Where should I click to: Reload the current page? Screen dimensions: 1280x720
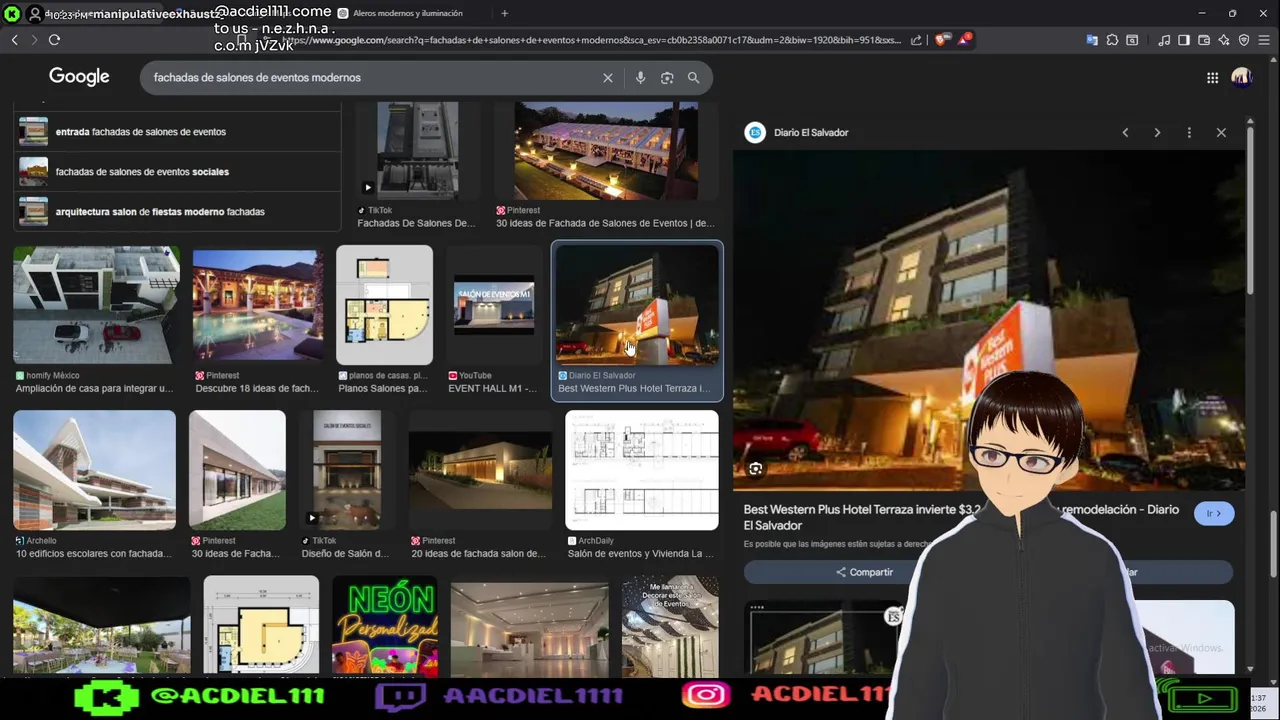pos(54,40)
